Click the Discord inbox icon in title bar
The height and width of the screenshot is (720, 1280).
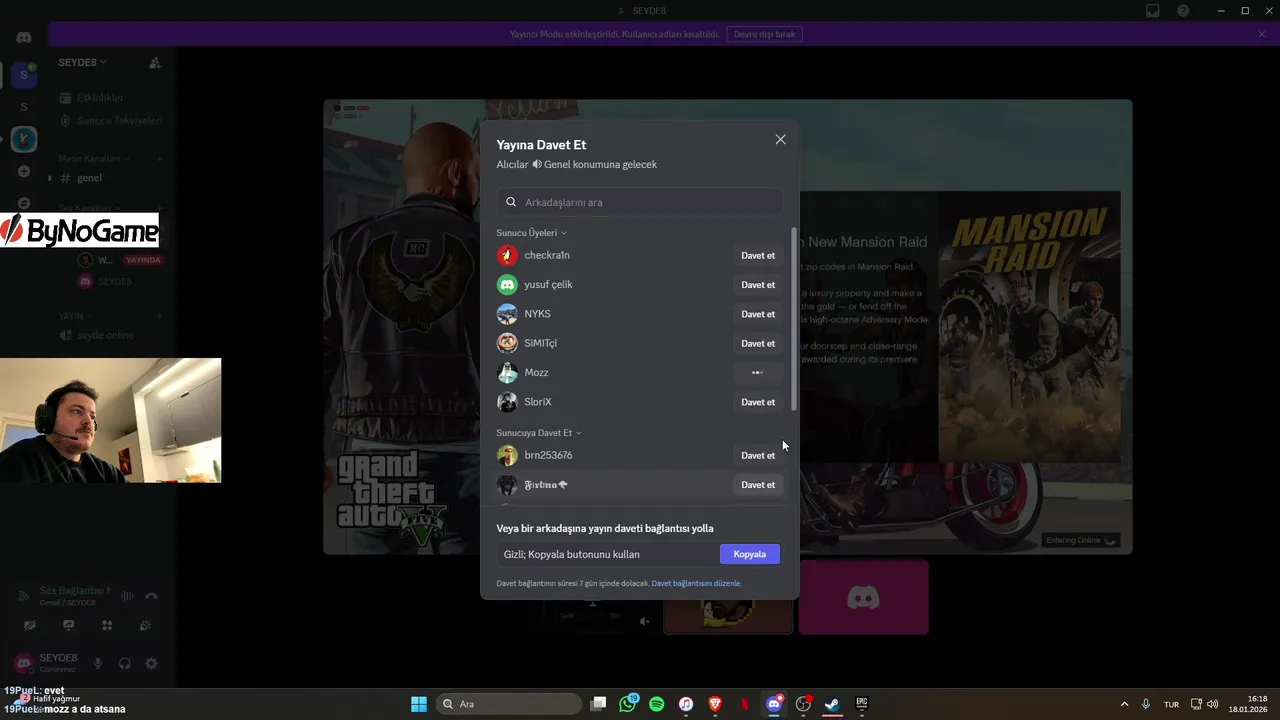pyautogui.click(x=1153, y=11)
